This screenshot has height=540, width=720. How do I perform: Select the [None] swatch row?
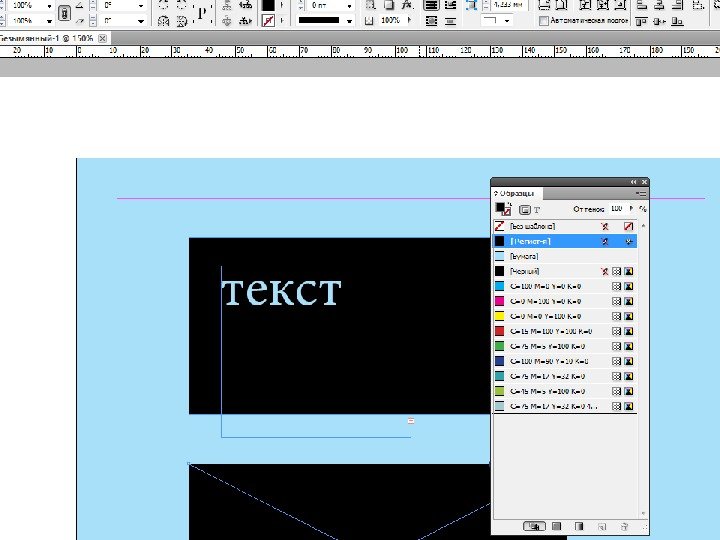tap(564, 226)
